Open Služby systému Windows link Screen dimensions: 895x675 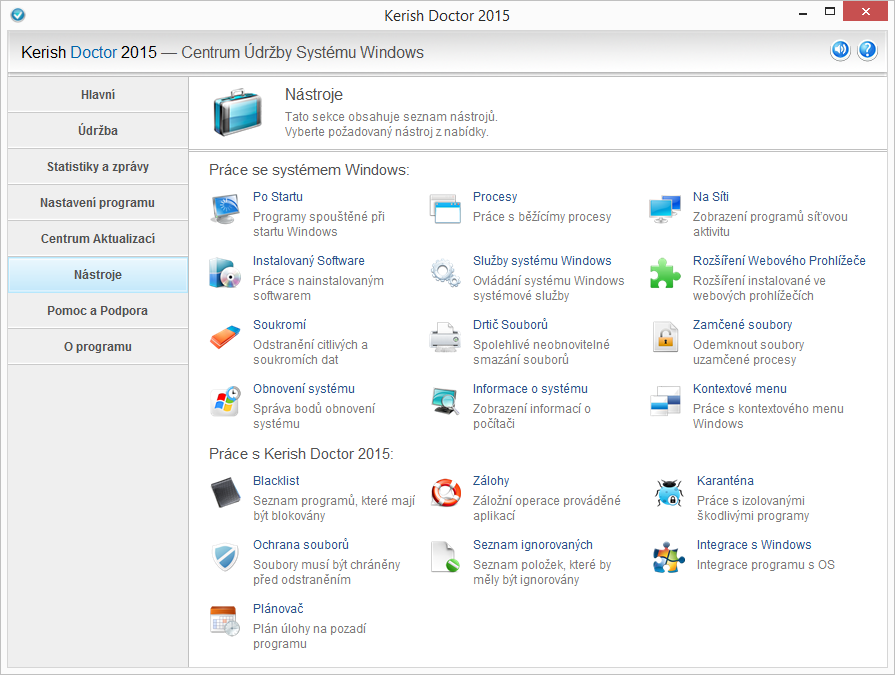[x=542, y=261]
